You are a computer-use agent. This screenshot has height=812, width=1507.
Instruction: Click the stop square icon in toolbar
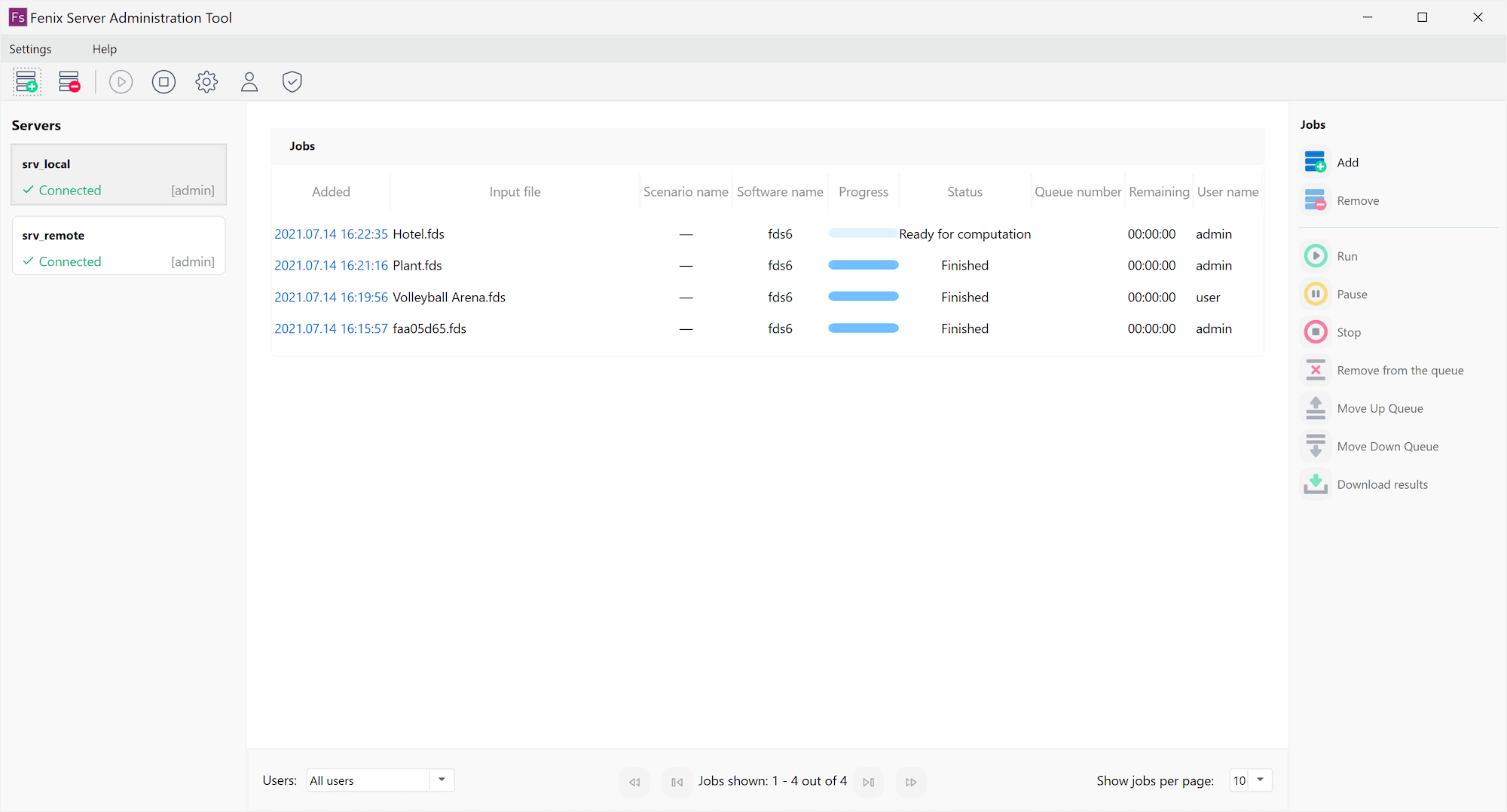(164, 81)
